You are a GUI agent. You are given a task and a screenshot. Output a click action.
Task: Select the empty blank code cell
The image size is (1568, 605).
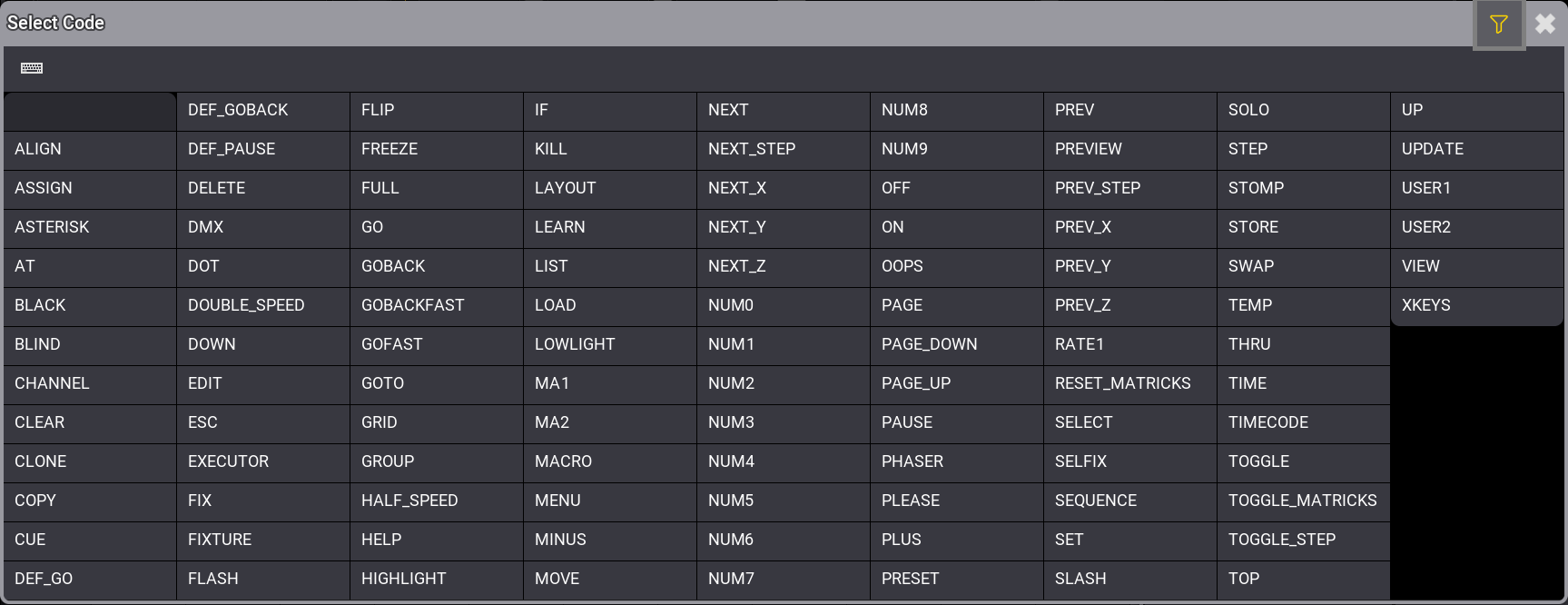[90, 111]
